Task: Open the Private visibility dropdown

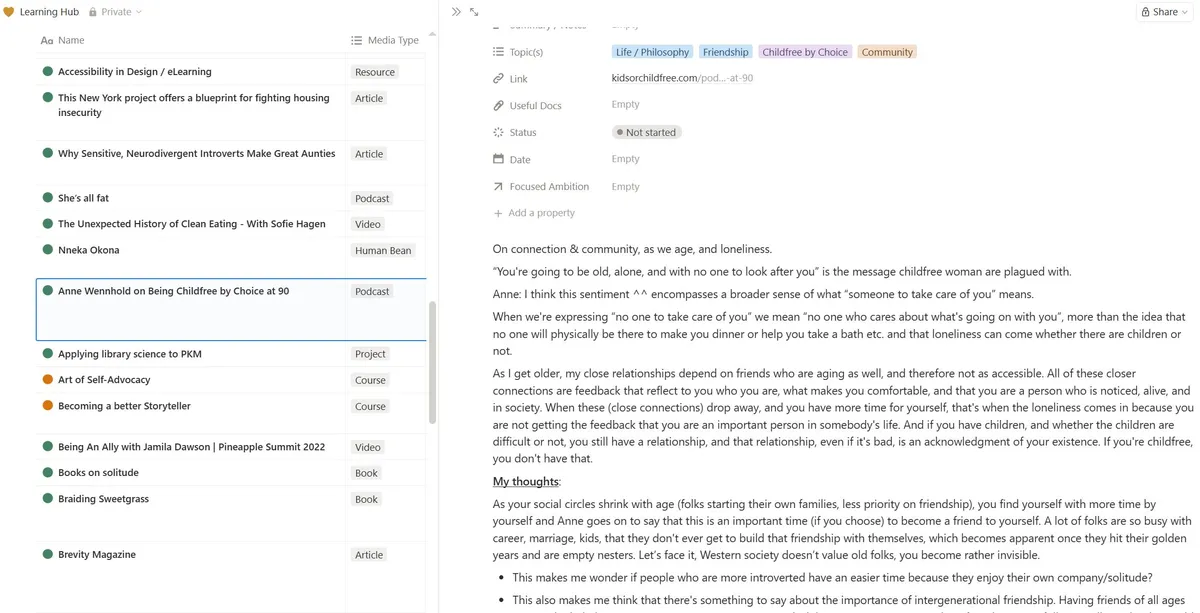Action: point(115,12)
